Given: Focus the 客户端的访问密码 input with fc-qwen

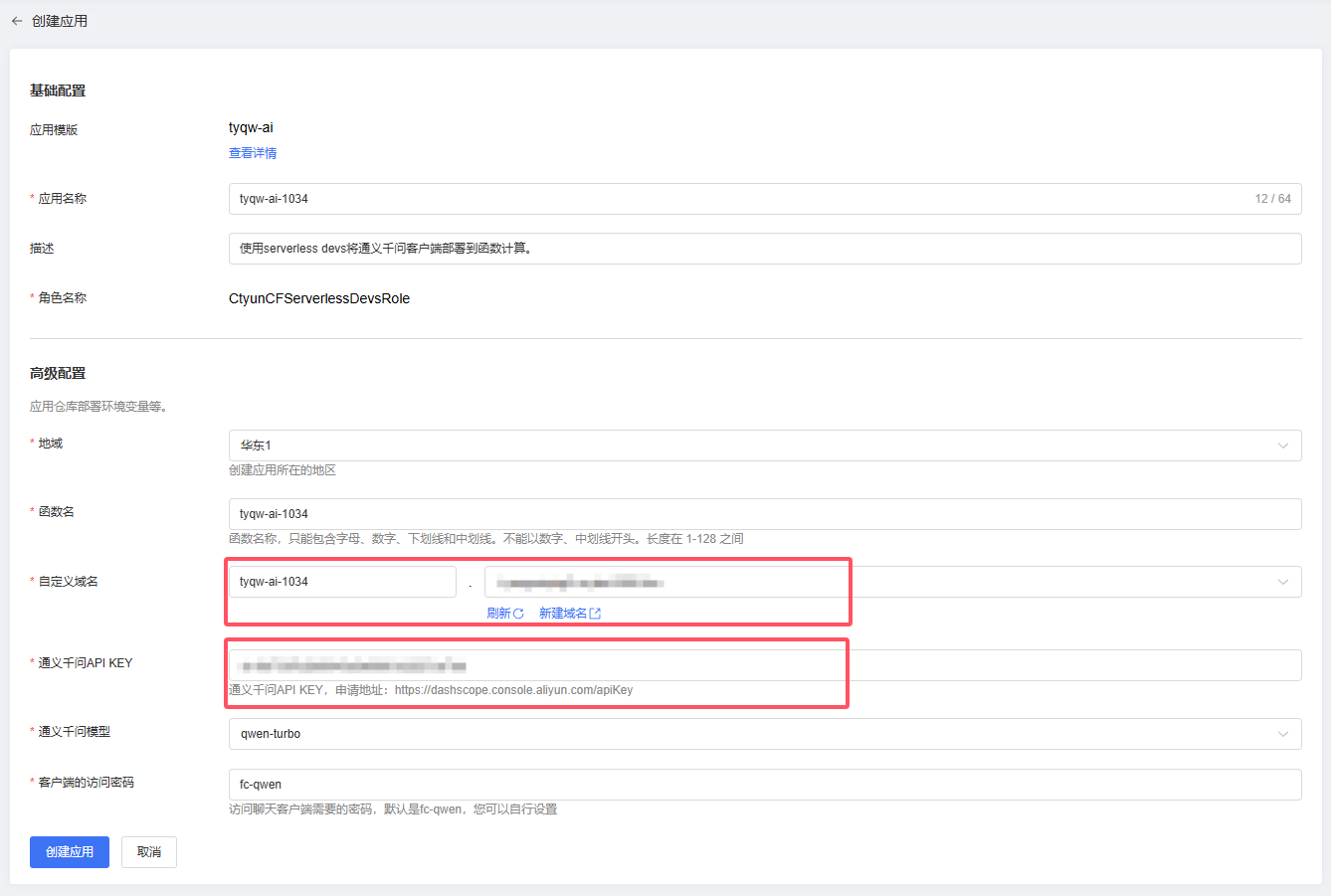Looking at the screenshot, I should click(x=765, y=785).
